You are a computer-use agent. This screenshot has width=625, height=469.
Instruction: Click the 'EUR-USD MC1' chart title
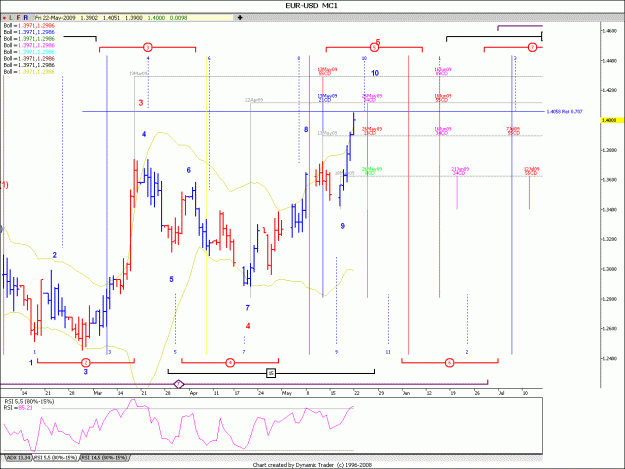[311, 6]
